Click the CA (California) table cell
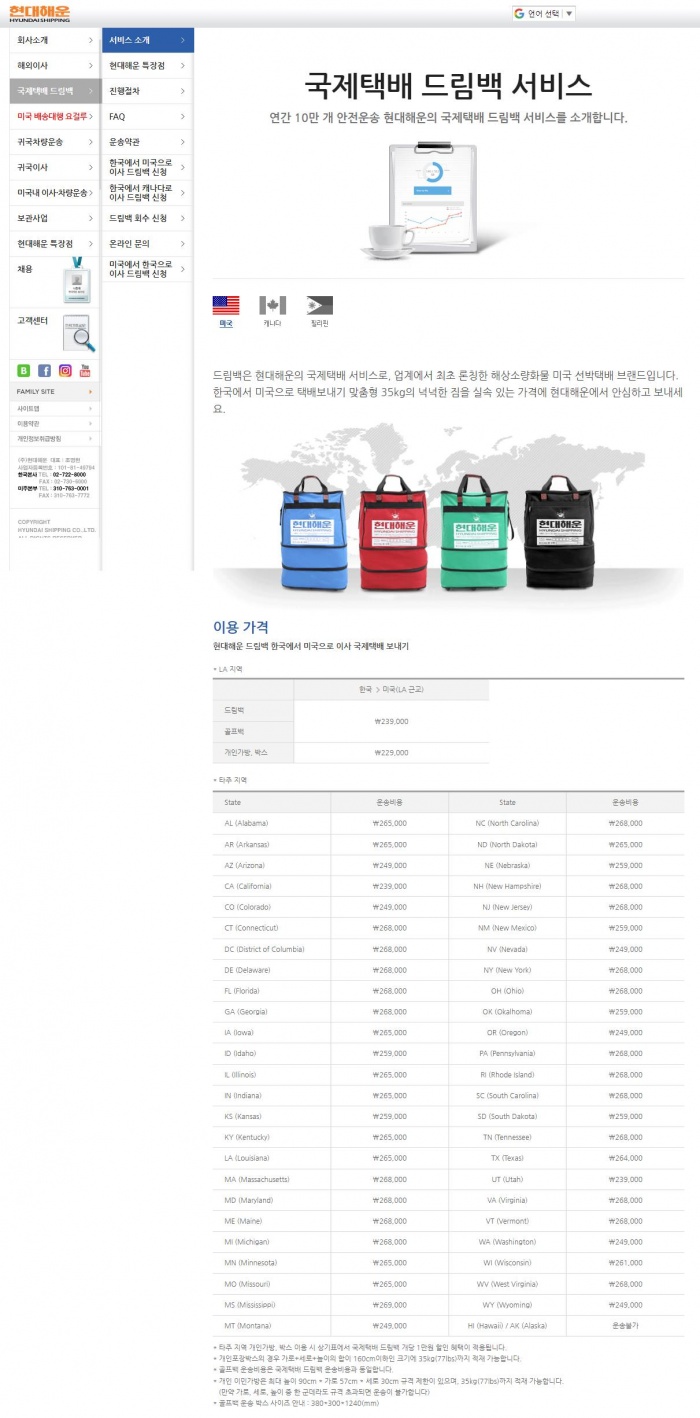 pos(271,886)
